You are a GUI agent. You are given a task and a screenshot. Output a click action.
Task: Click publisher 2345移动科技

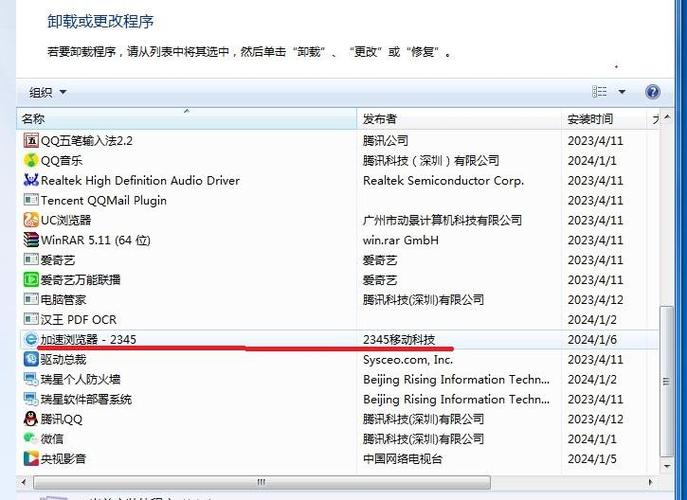(x=399, y=339)
